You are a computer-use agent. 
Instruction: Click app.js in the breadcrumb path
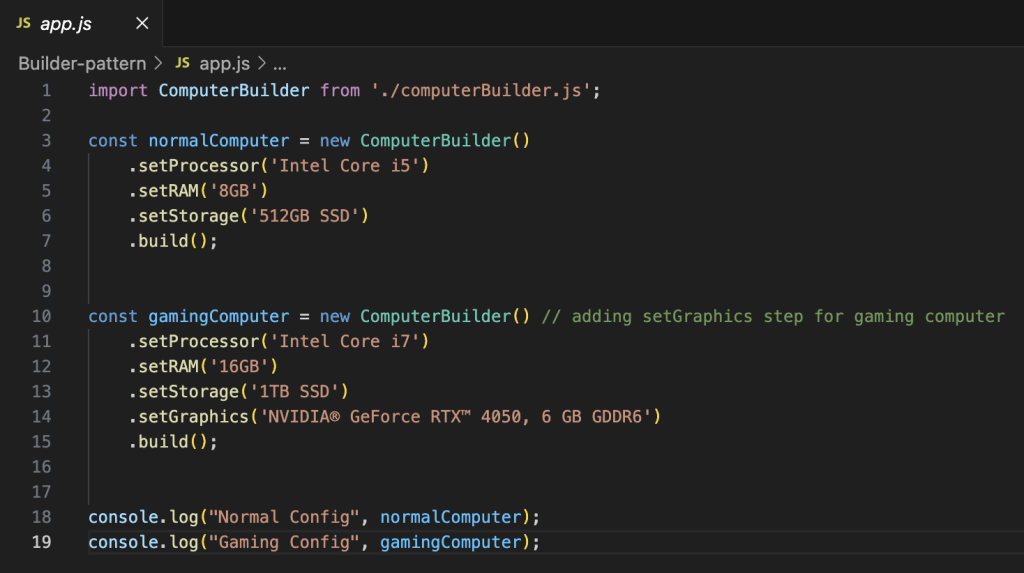225,63
